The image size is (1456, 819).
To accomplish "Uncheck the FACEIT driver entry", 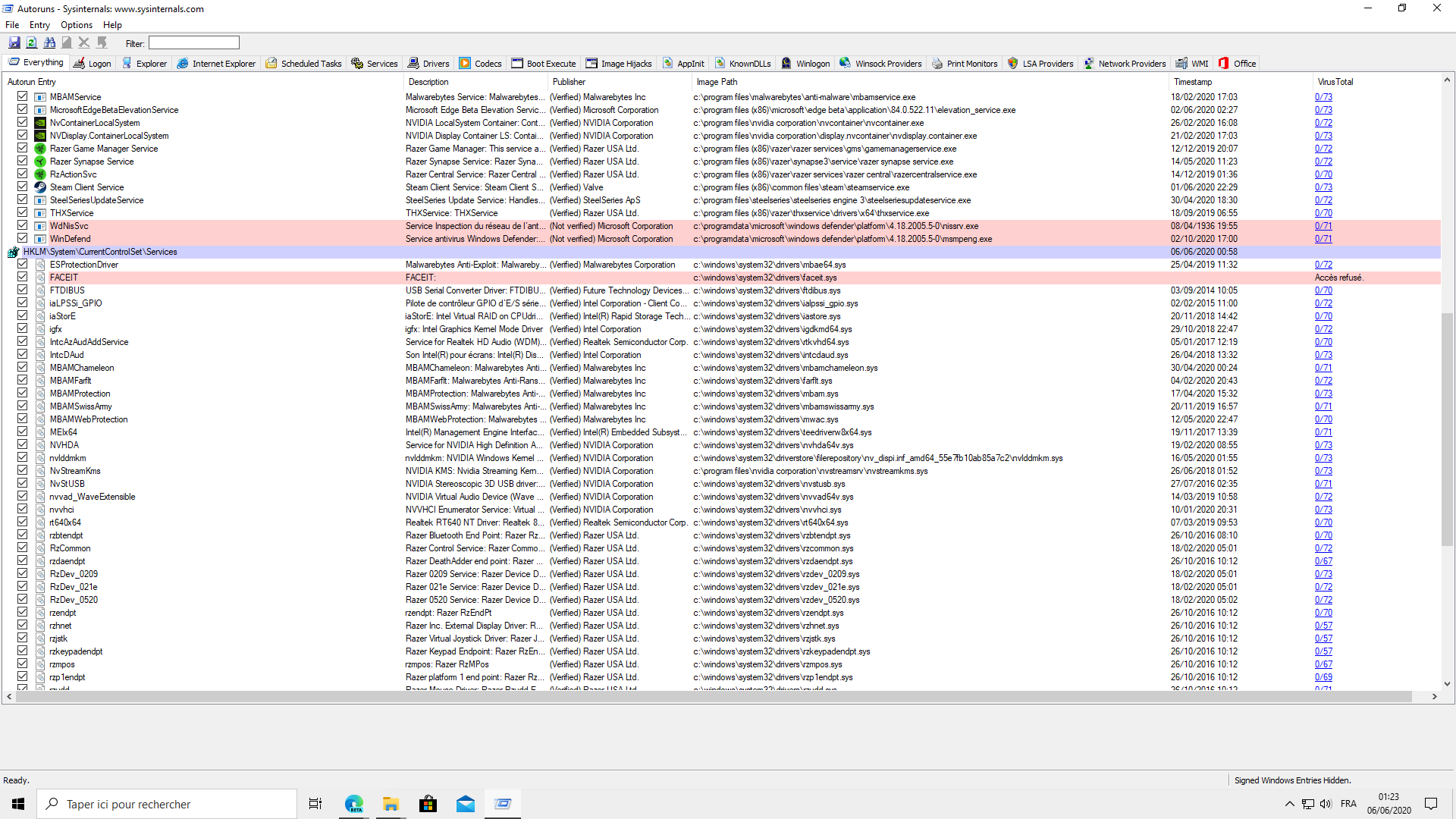I will (22, 278).
